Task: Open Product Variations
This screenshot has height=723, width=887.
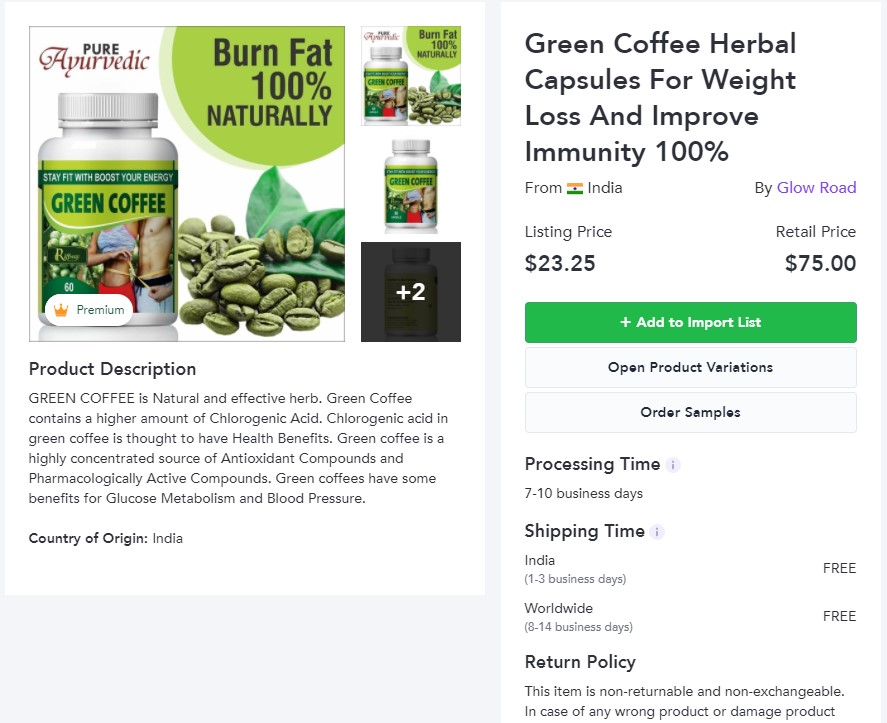Action: pyautogui.click(x=690, y=367)
